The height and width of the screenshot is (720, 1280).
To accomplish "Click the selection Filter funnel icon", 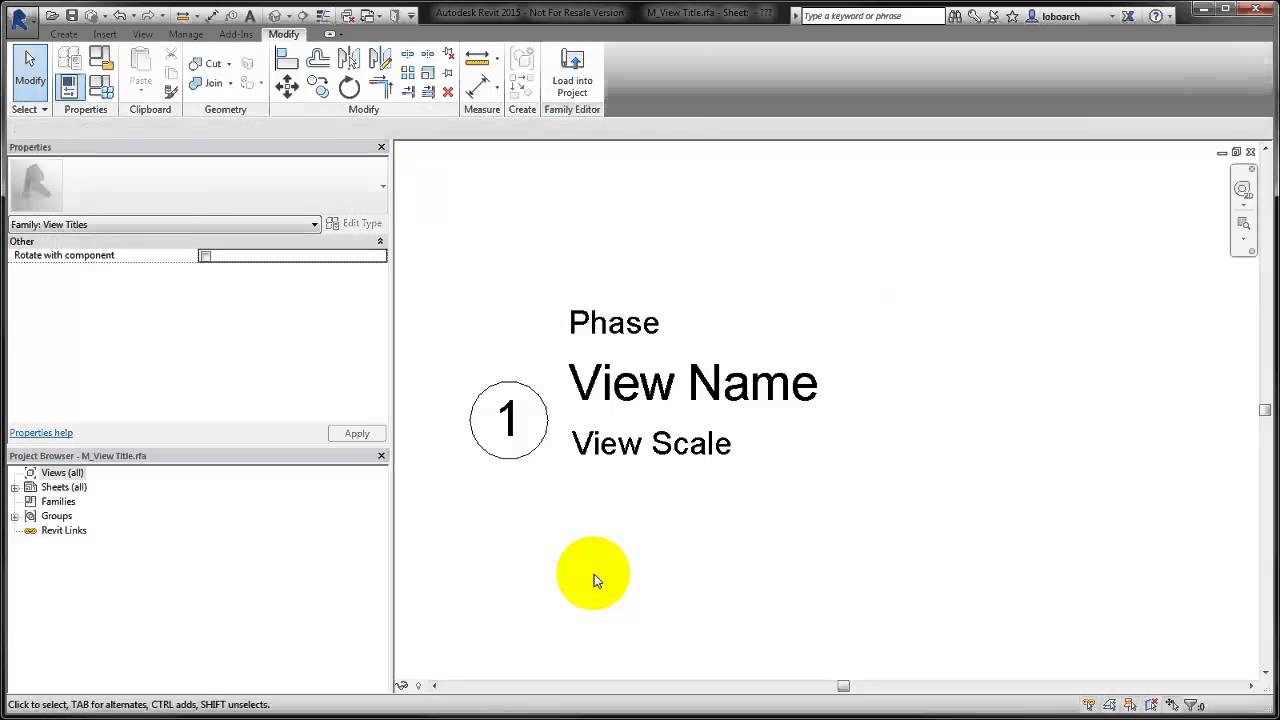I will (1191, 705).
